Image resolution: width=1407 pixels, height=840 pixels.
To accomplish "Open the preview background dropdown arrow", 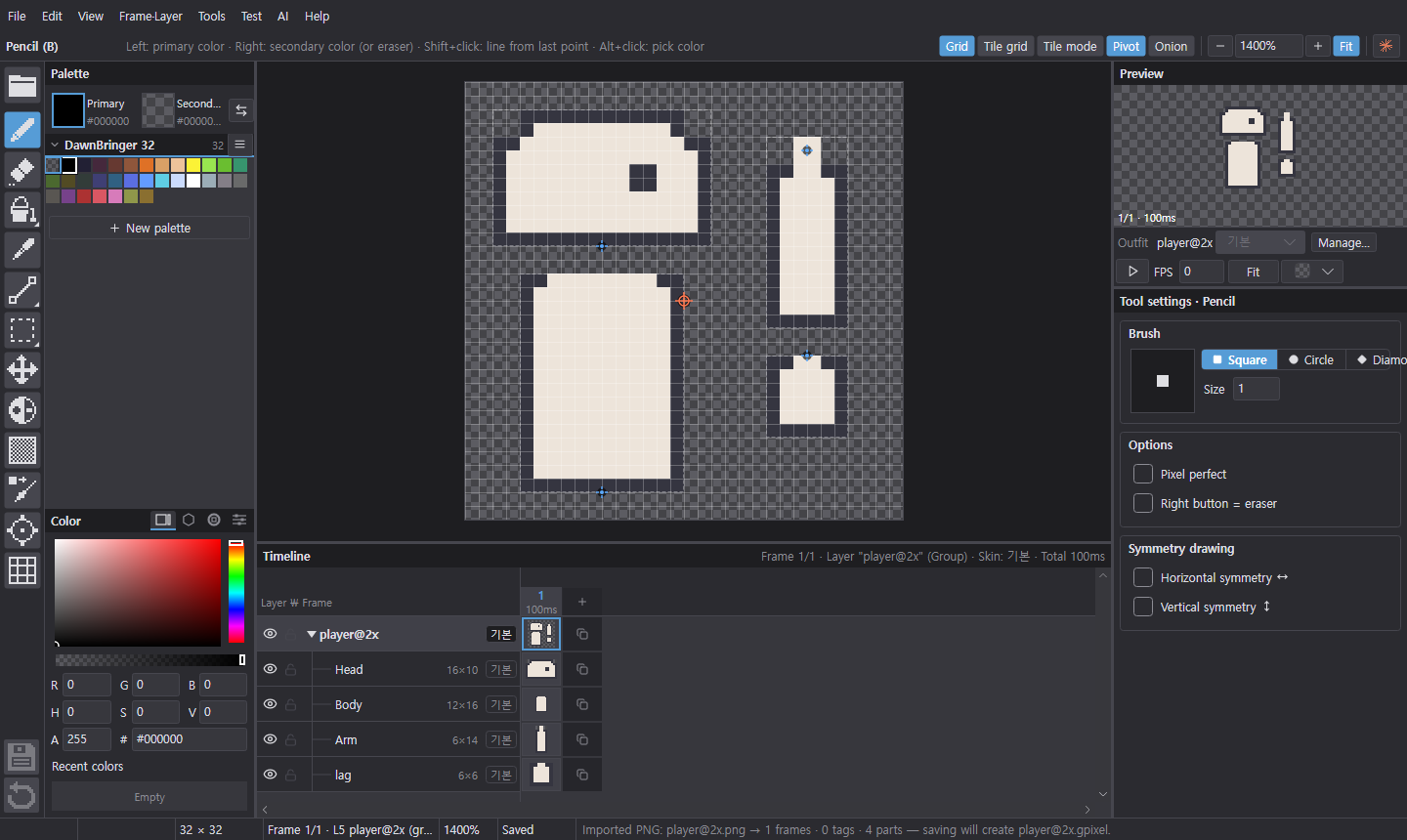I will pos(1328,272).
